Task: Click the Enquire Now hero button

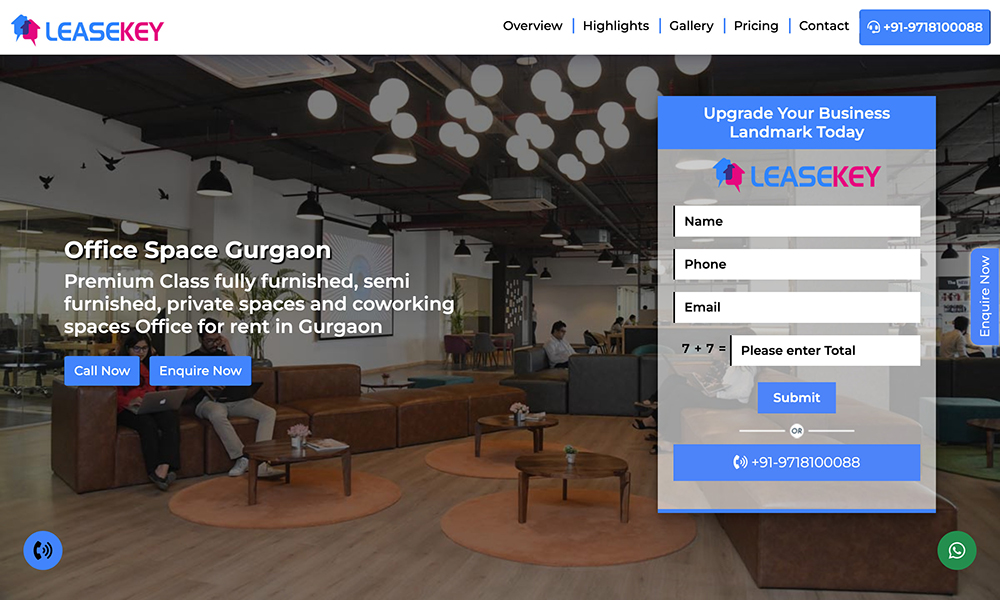Action: tap(200, 370)
